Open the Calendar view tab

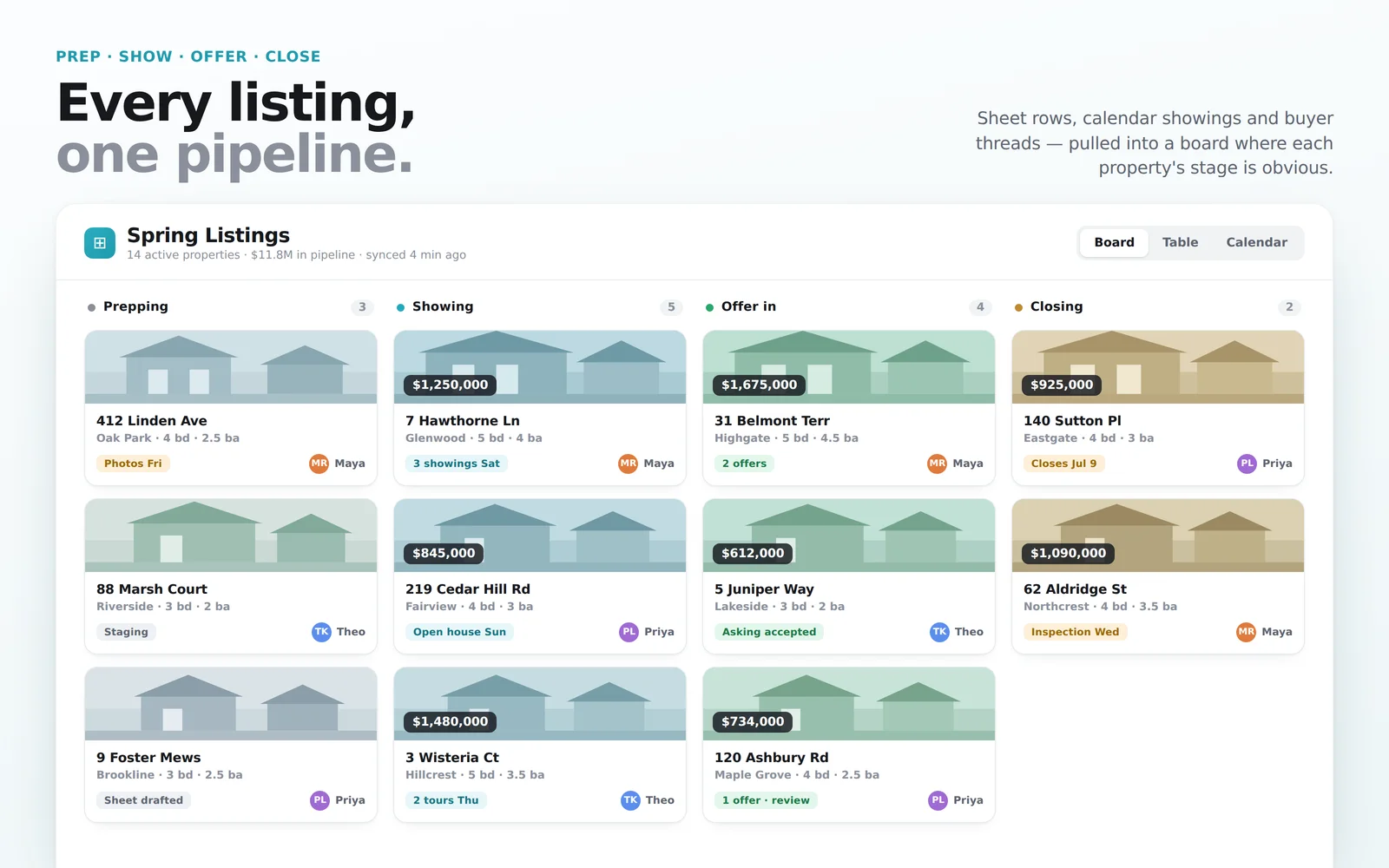1256,242
